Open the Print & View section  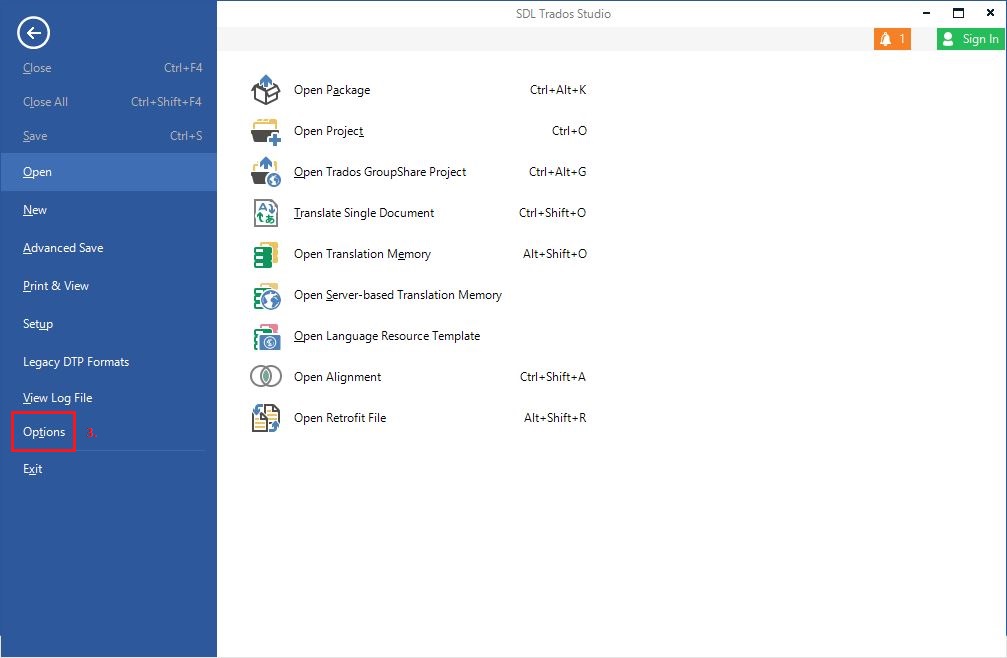coord(56,286)
